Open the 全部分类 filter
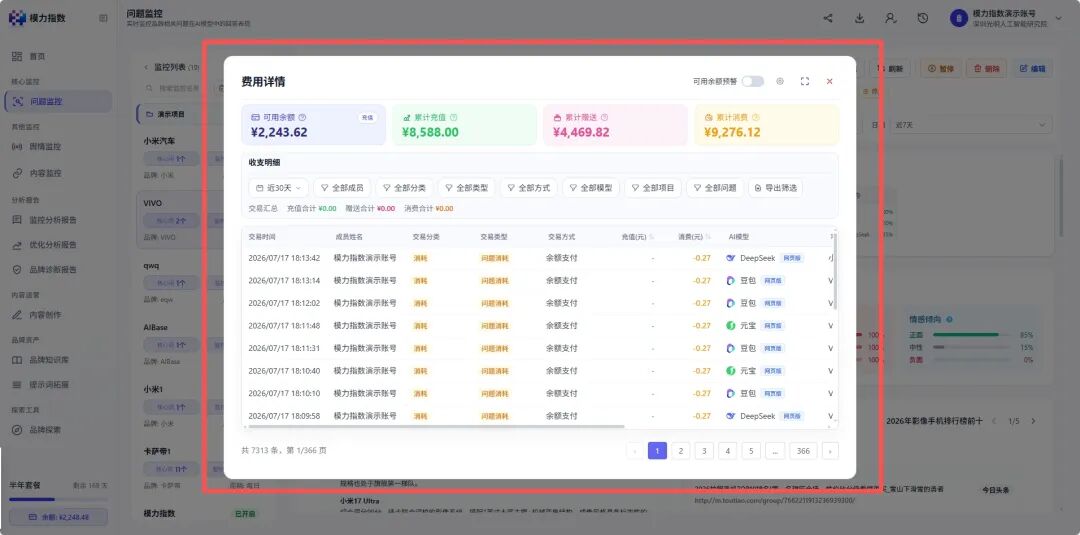 click(404, 188)
